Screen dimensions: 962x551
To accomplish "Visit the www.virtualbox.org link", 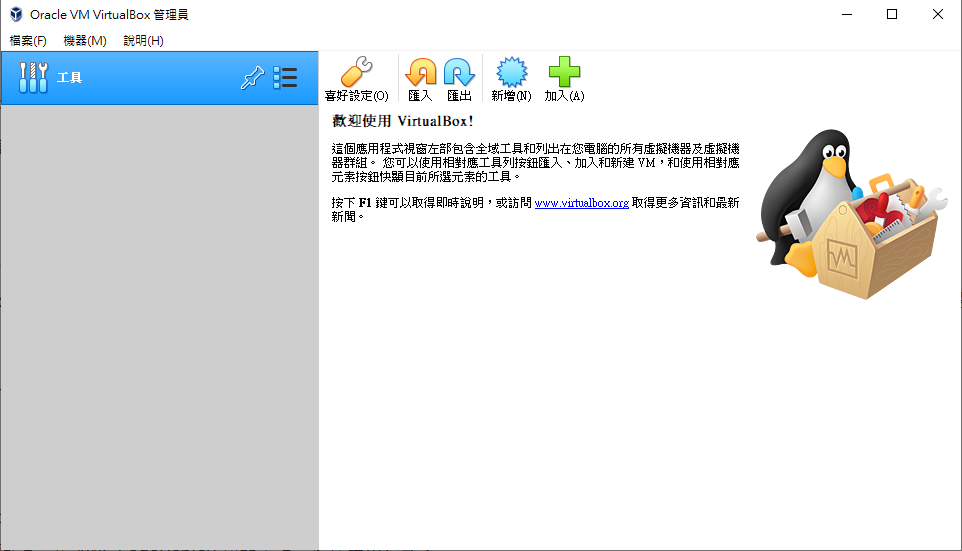I will click(x=582, y=203).
